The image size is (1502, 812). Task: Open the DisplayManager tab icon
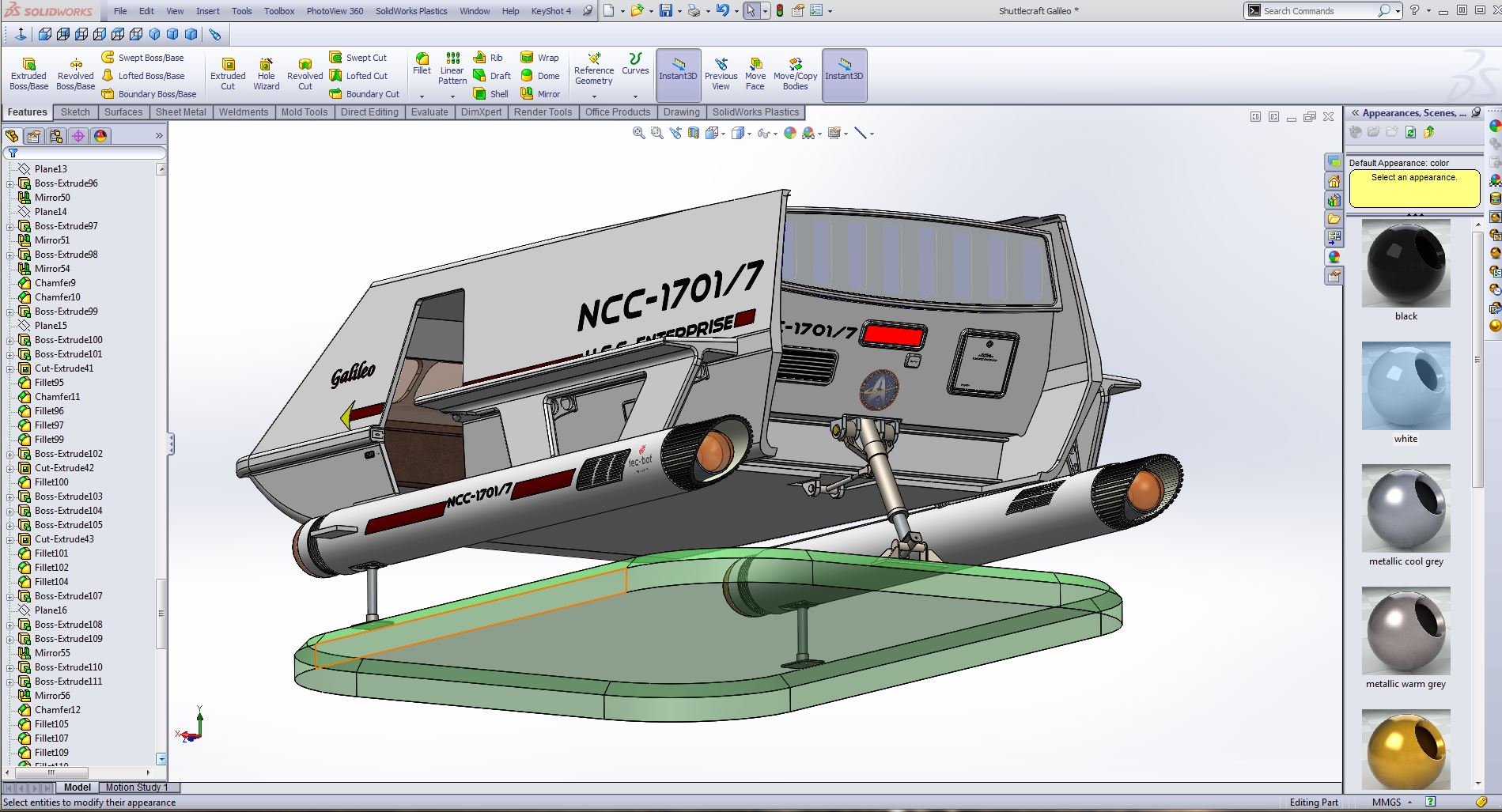point(100,136)
